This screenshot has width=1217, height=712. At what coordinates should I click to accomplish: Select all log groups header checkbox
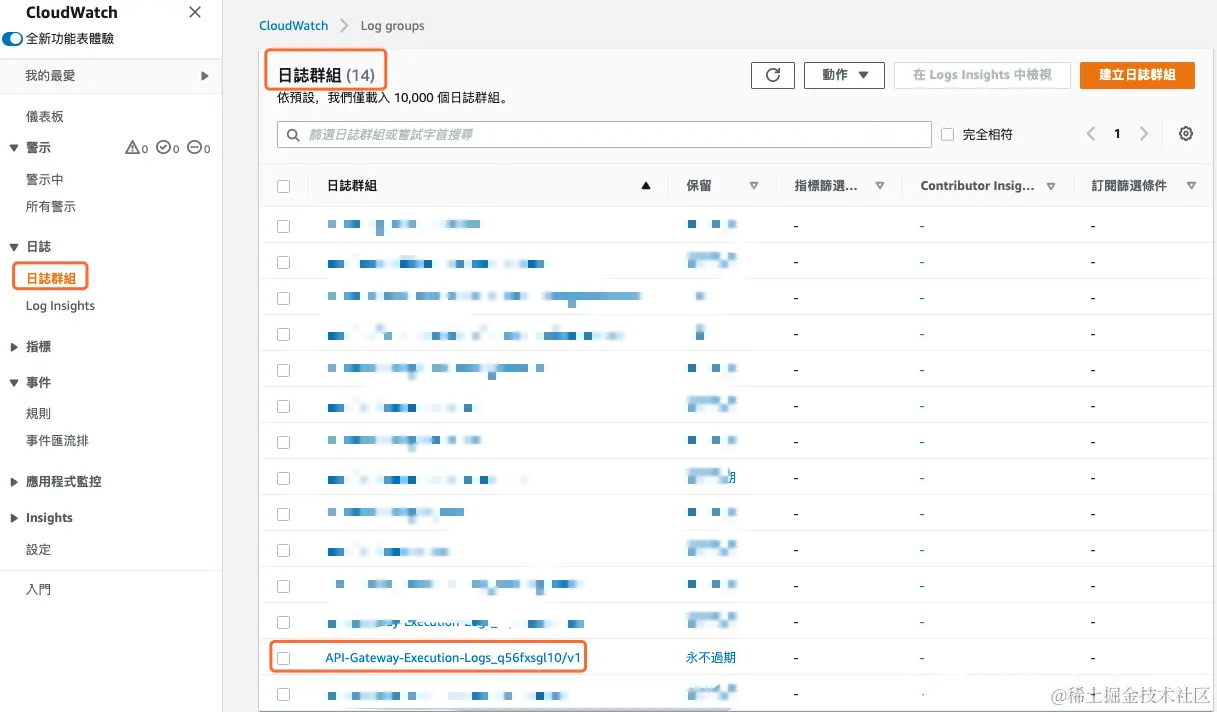click(x=284, y=186)
